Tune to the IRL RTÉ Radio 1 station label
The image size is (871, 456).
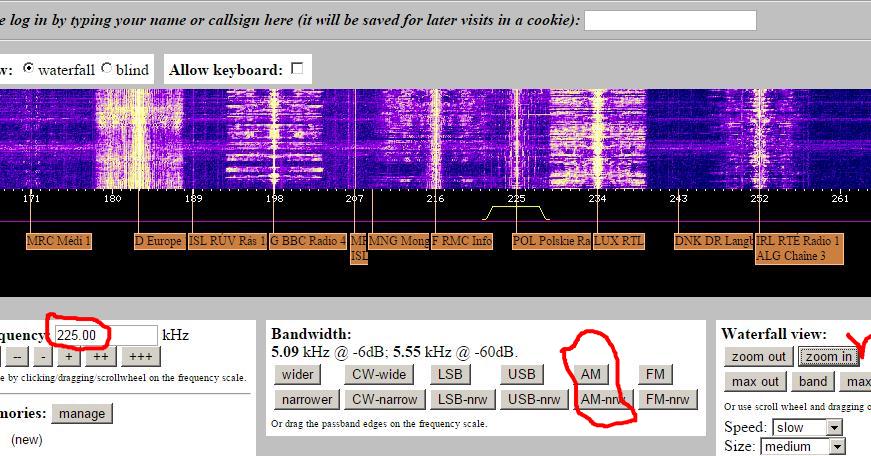[x=799, y=241]
